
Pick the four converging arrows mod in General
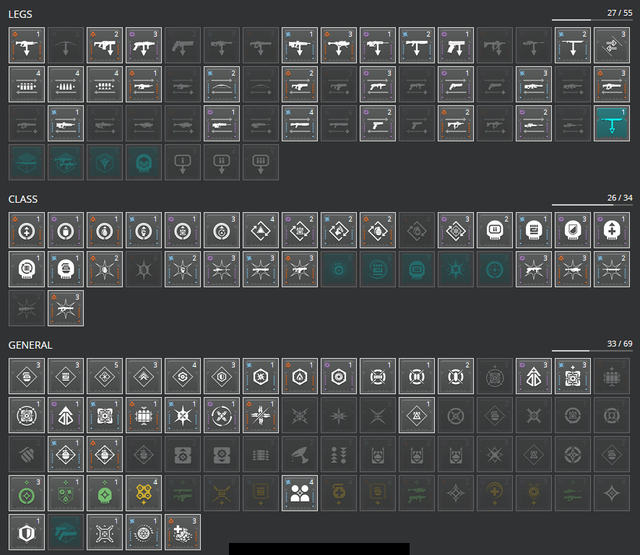261,415
